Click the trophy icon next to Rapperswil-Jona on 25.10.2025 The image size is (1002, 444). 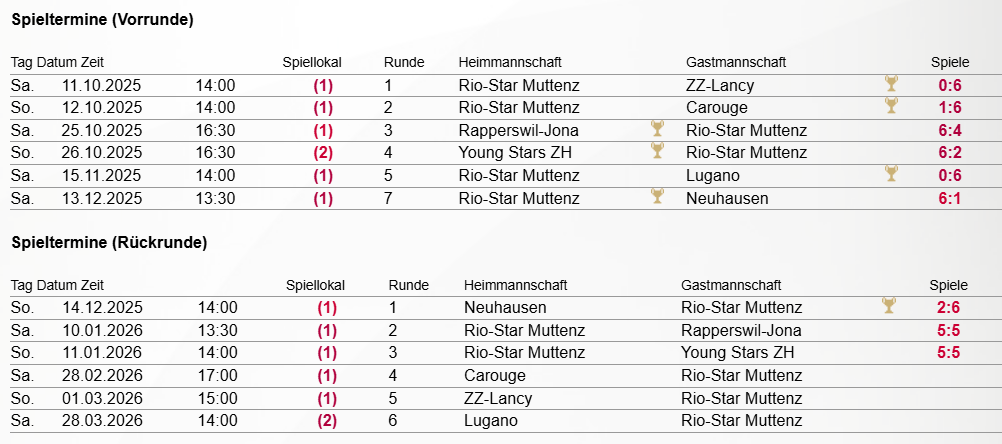(x=657, y=129)
